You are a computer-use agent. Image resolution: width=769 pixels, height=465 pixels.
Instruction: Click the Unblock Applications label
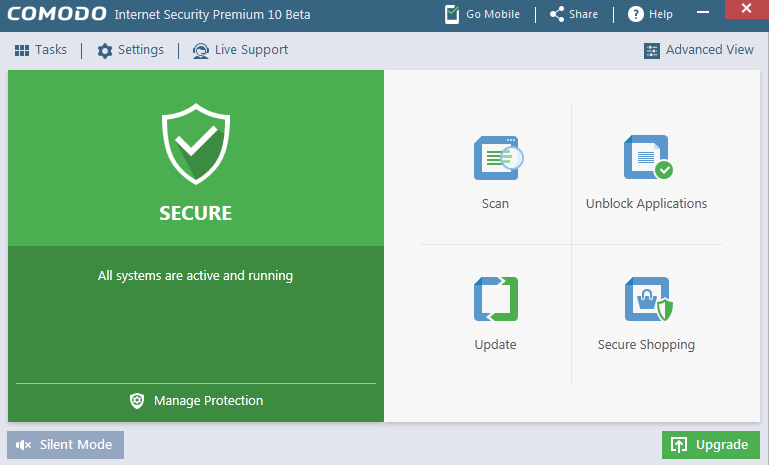tap(646, 204)
